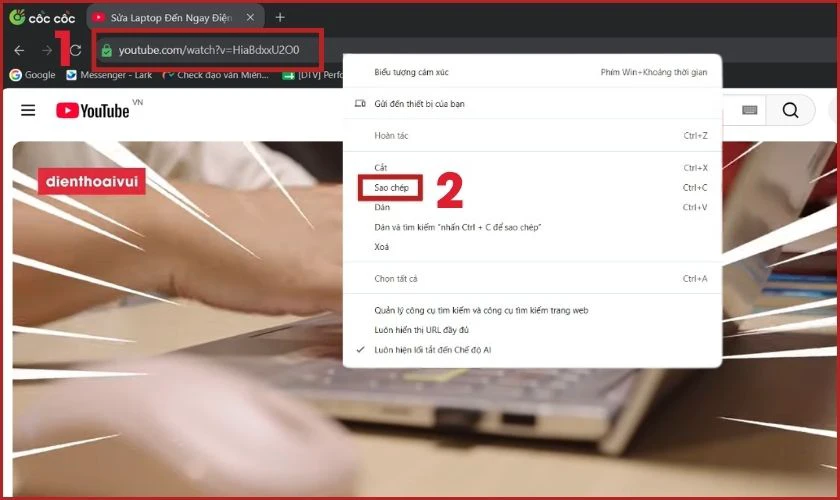Screen dimensions: 840x500
Task: Select Hoàn tác in context menu
Action: (532, 136)
